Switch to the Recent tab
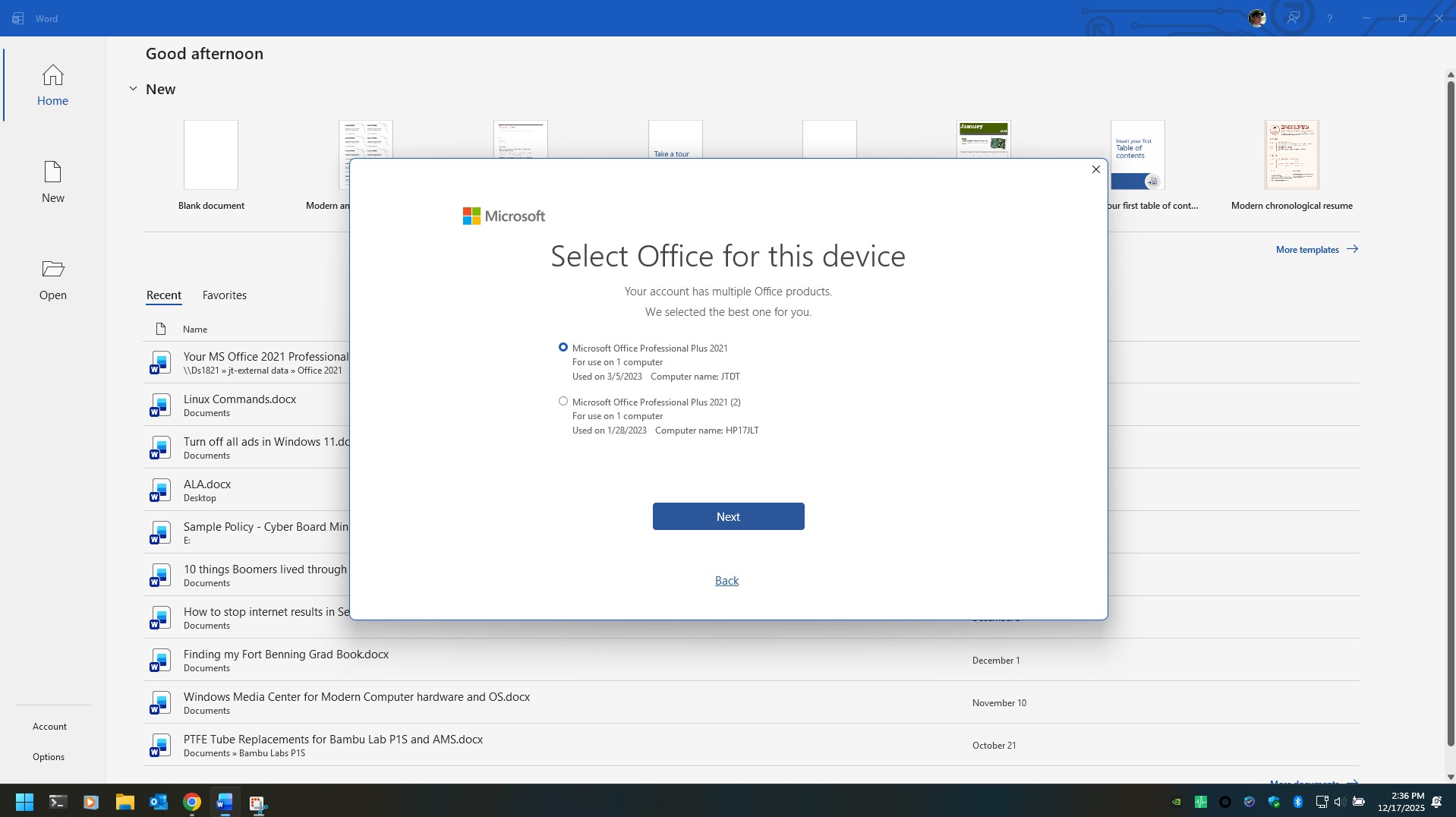This screenshot has width=1456, height=817. 163,295
